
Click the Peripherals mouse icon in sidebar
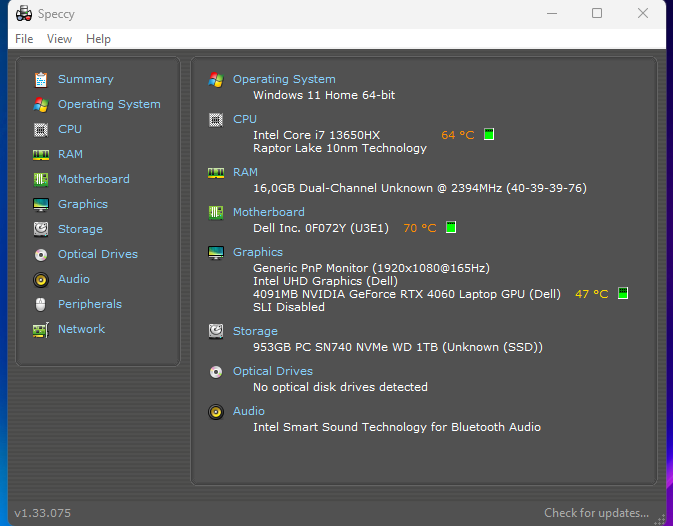[x=40, y=305]
